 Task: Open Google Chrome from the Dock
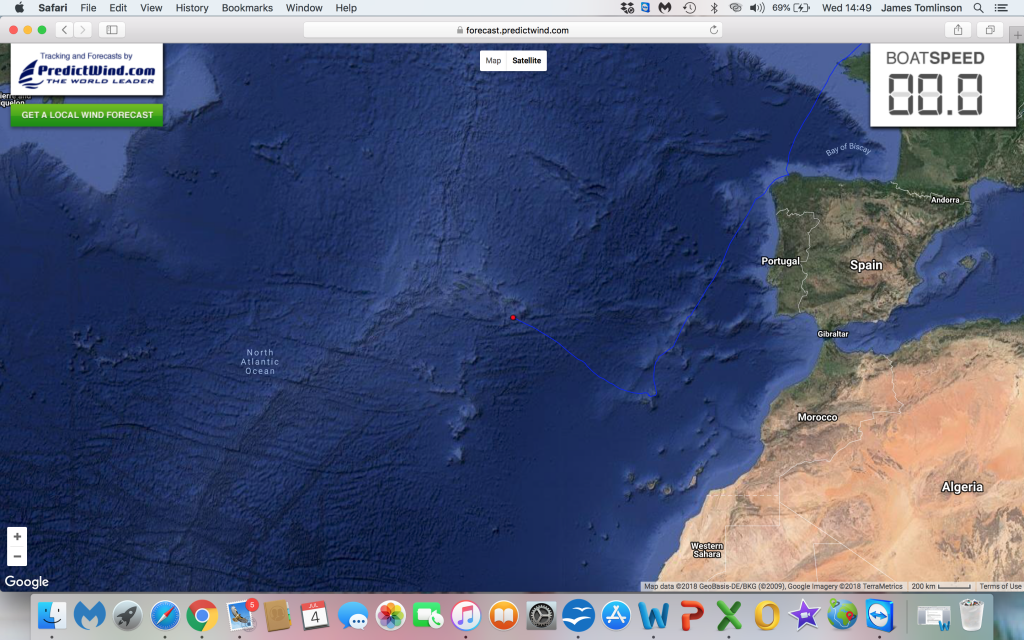click(x=202, y=615)
